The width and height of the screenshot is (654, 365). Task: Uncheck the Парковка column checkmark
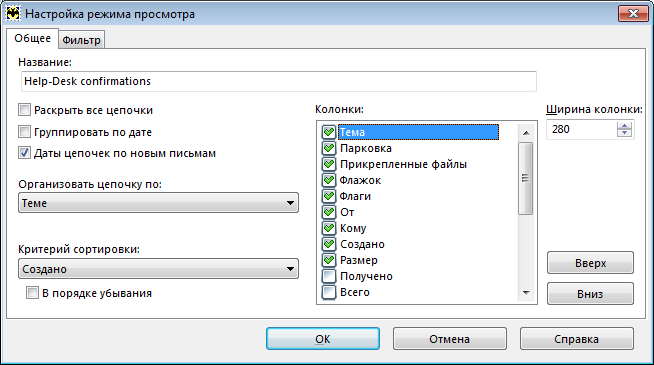(329, 148)
